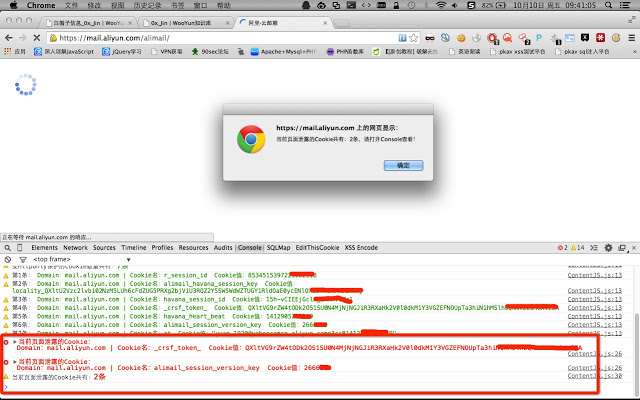Open the XSS Encode DevTools tab

pyautogui.click(x=361, y=248)
